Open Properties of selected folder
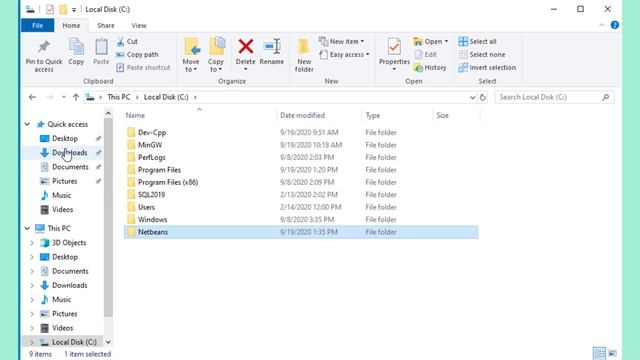The image size is (640, 360). pos(394,55)
